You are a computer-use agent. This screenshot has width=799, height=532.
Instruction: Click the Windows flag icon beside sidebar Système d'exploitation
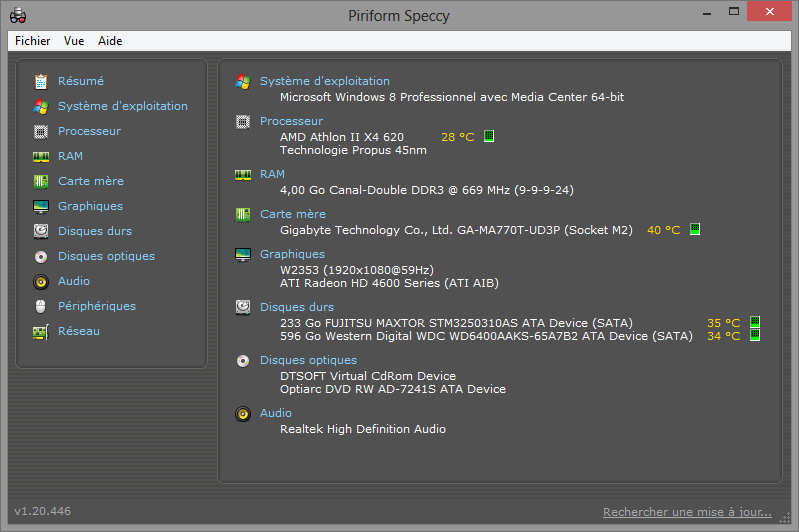tap(41, 107)
